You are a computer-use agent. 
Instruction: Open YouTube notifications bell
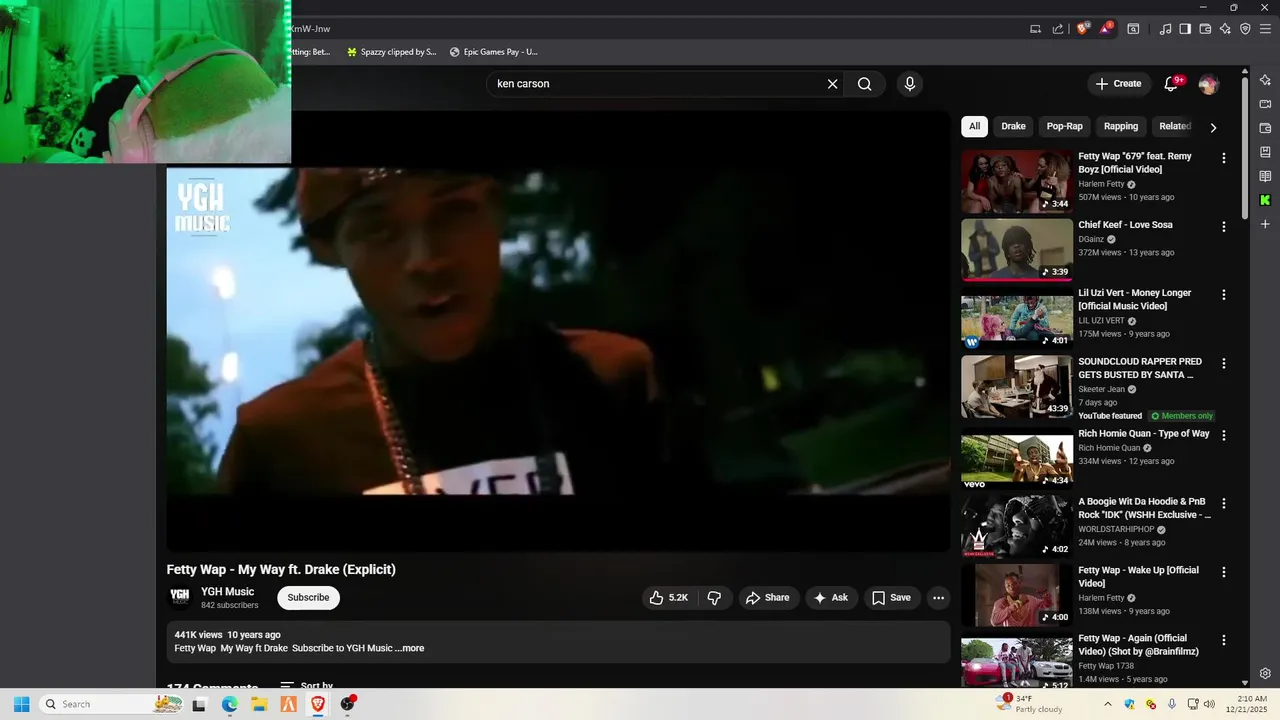1171,84
